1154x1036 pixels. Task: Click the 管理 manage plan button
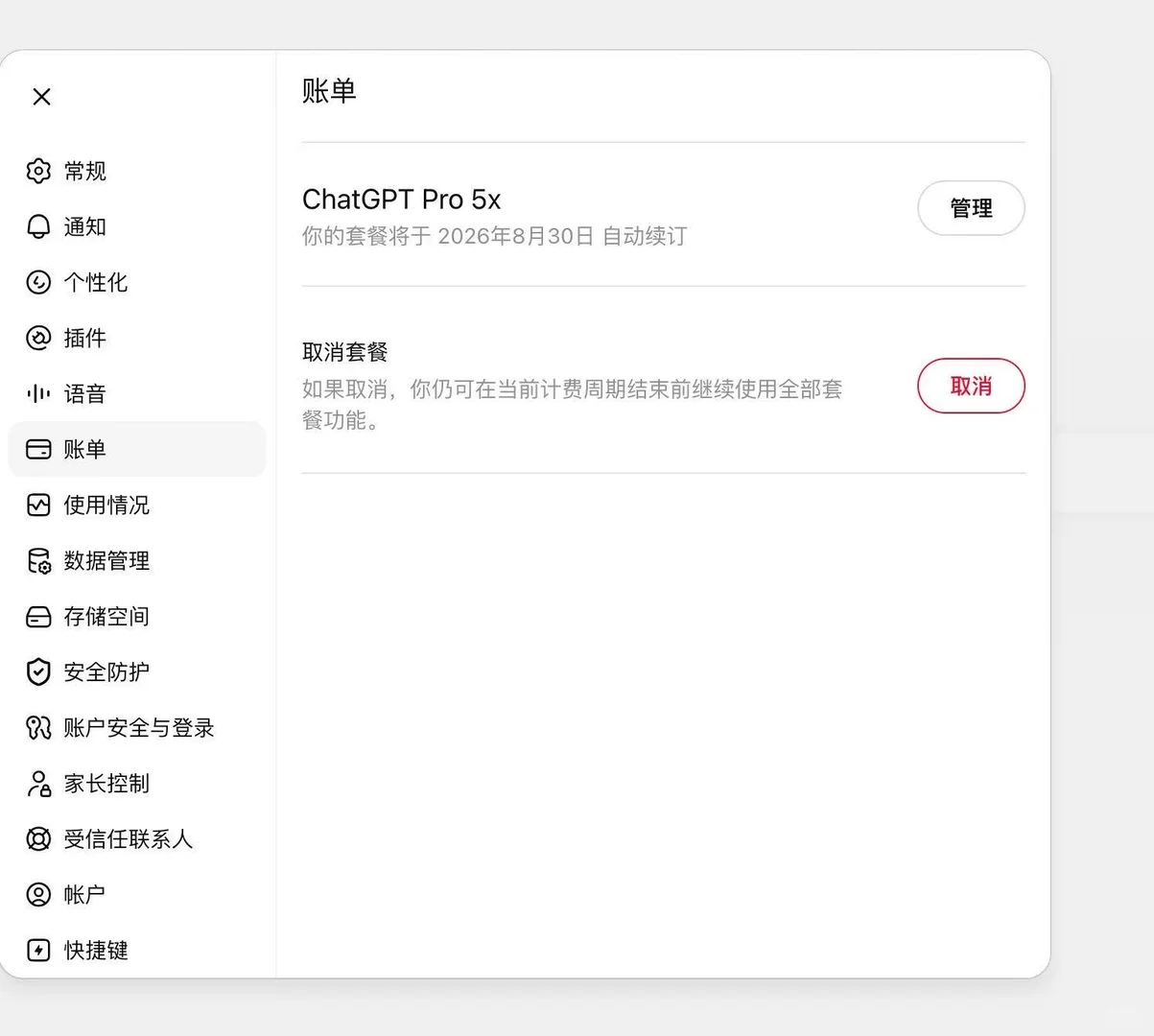(x=971, y=208)
